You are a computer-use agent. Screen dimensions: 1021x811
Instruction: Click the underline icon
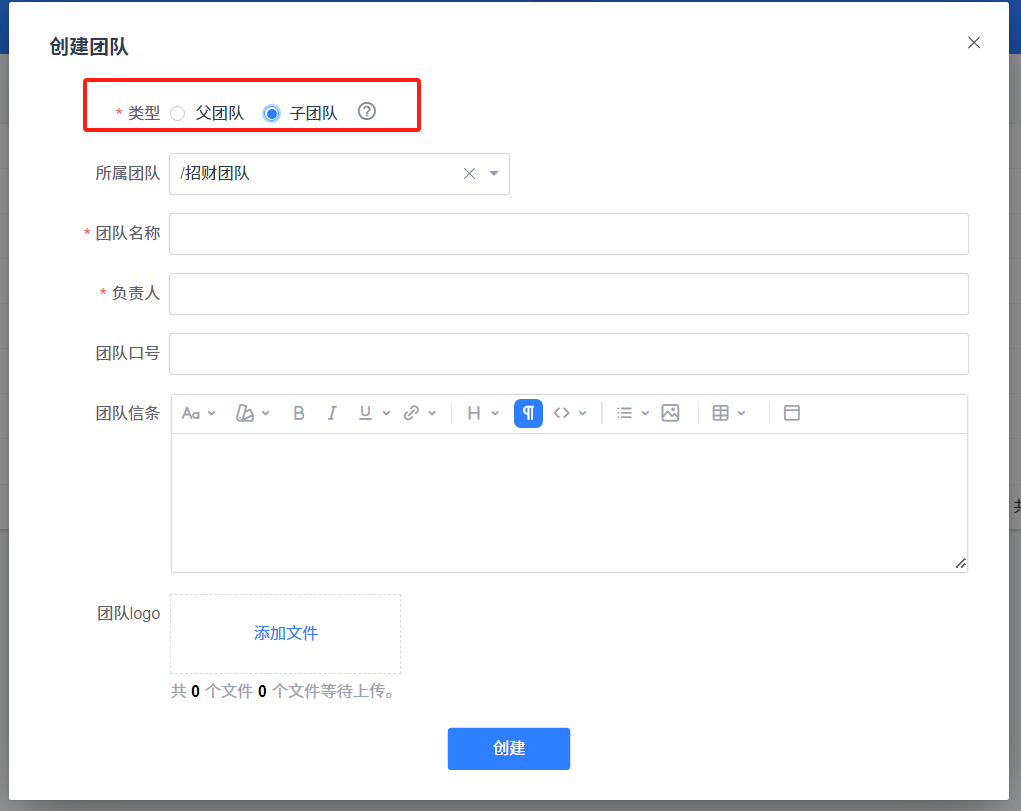click(x=365, y=413)
